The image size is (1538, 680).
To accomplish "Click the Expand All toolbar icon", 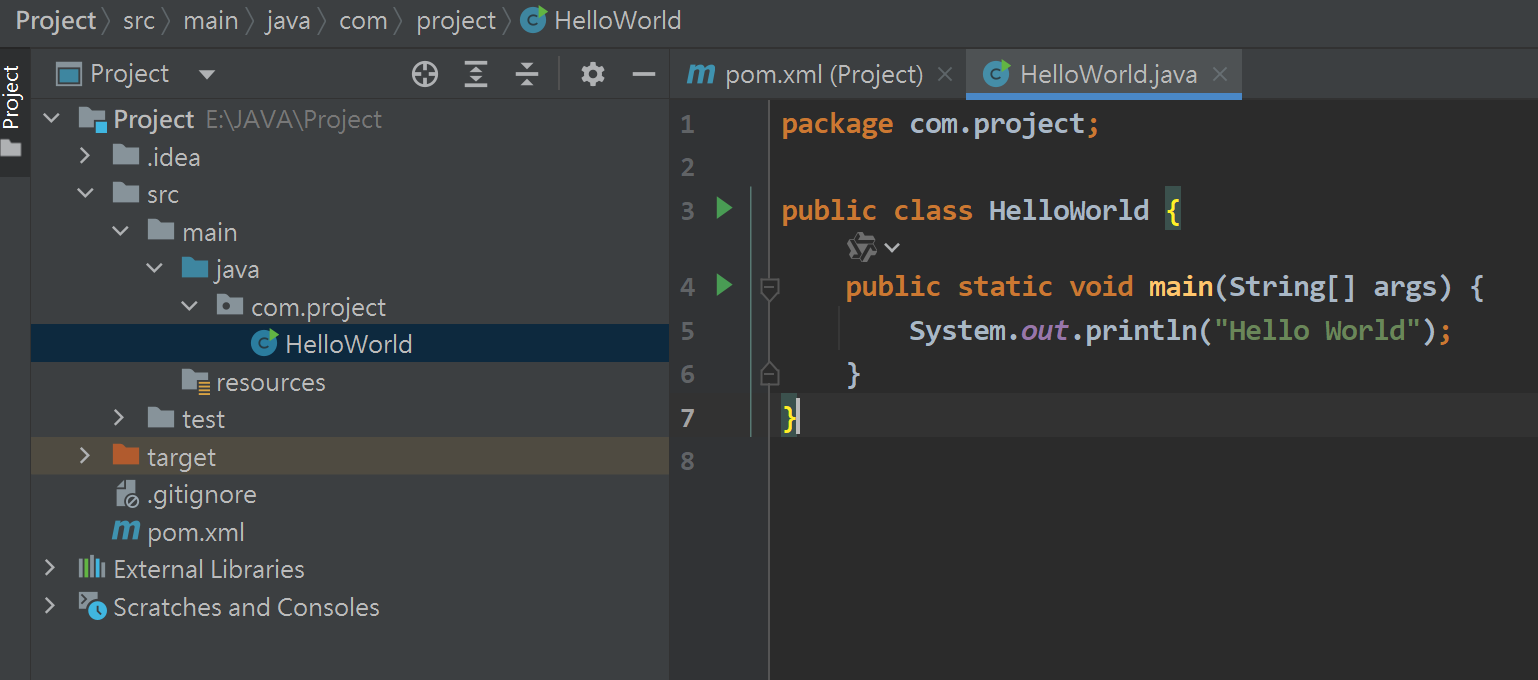I will tap(476, 74).
